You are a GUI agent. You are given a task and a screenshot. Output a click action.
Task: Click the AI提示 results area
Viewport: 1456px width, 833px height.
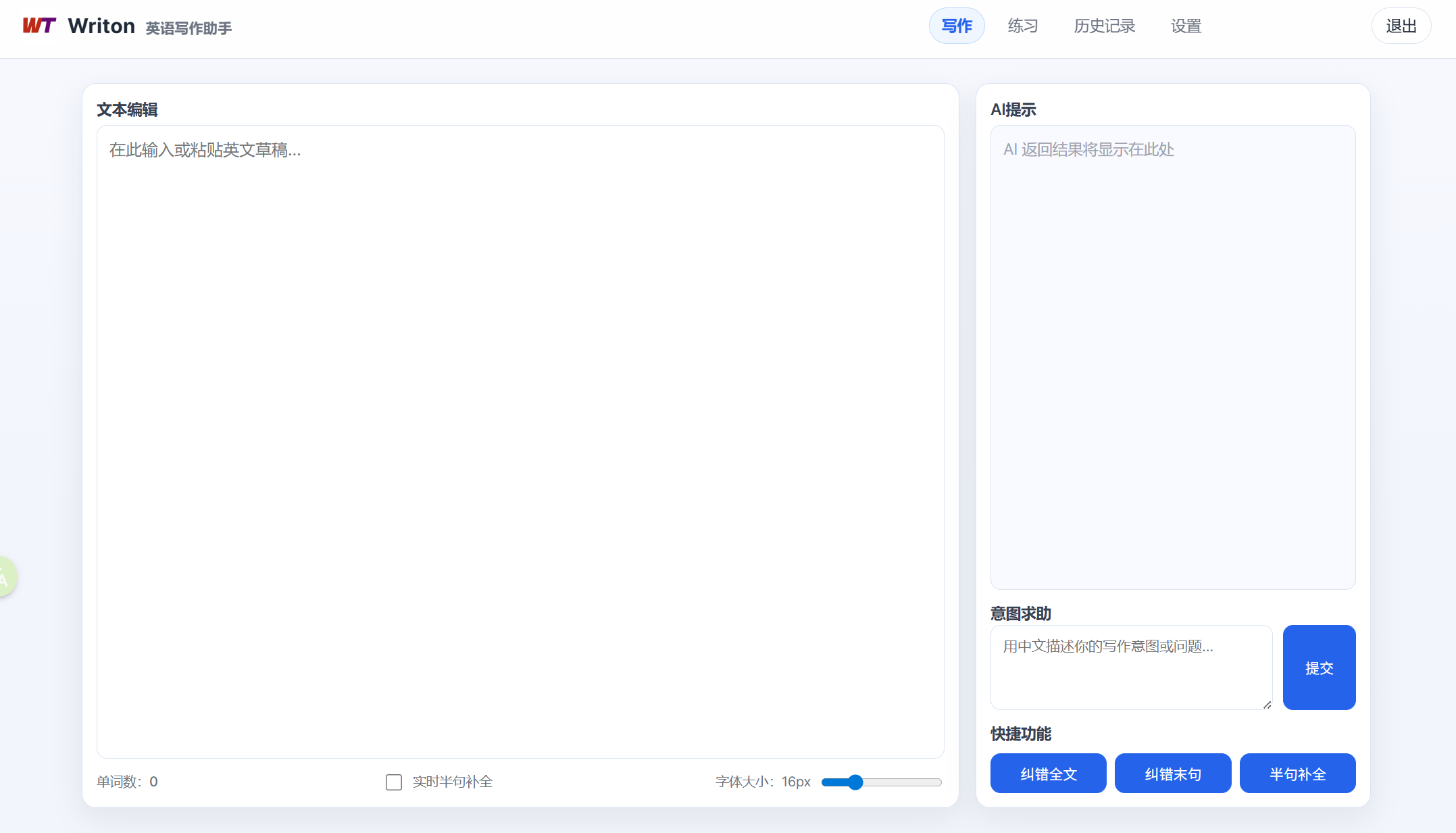pos(1172,357)
